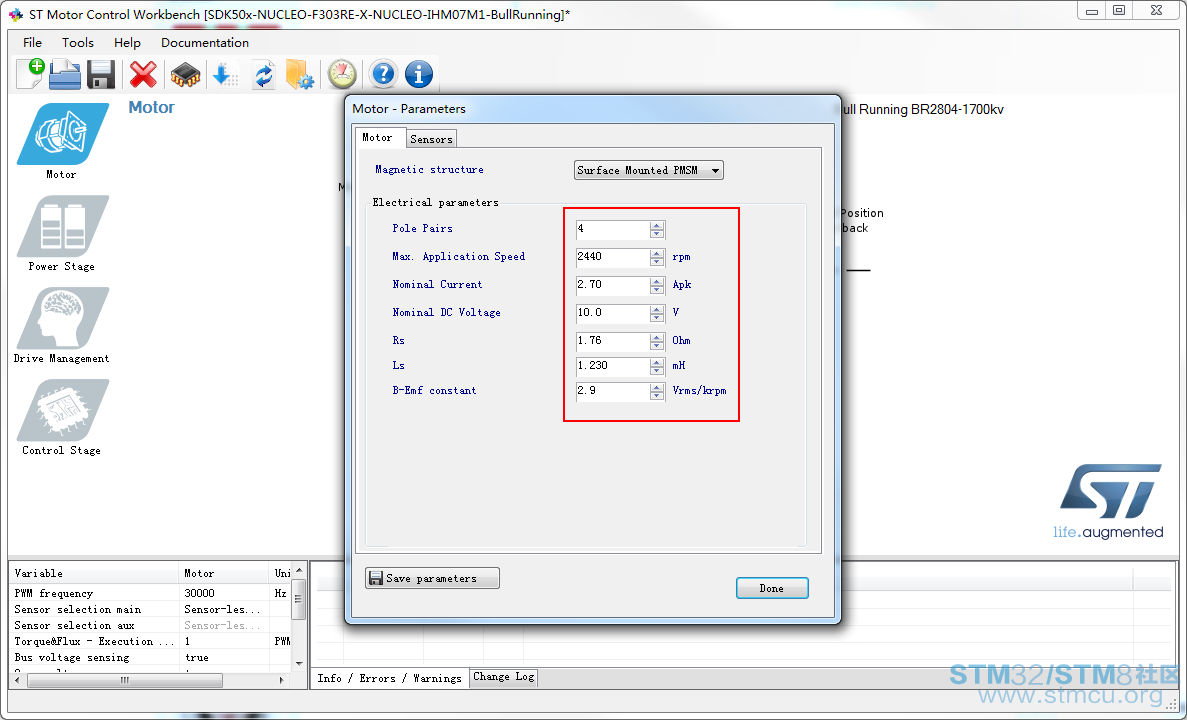The image size is (1187, 720).
Task: Decrease Nominal DC Voltage with down arrow
Action: tap(657, 318)
